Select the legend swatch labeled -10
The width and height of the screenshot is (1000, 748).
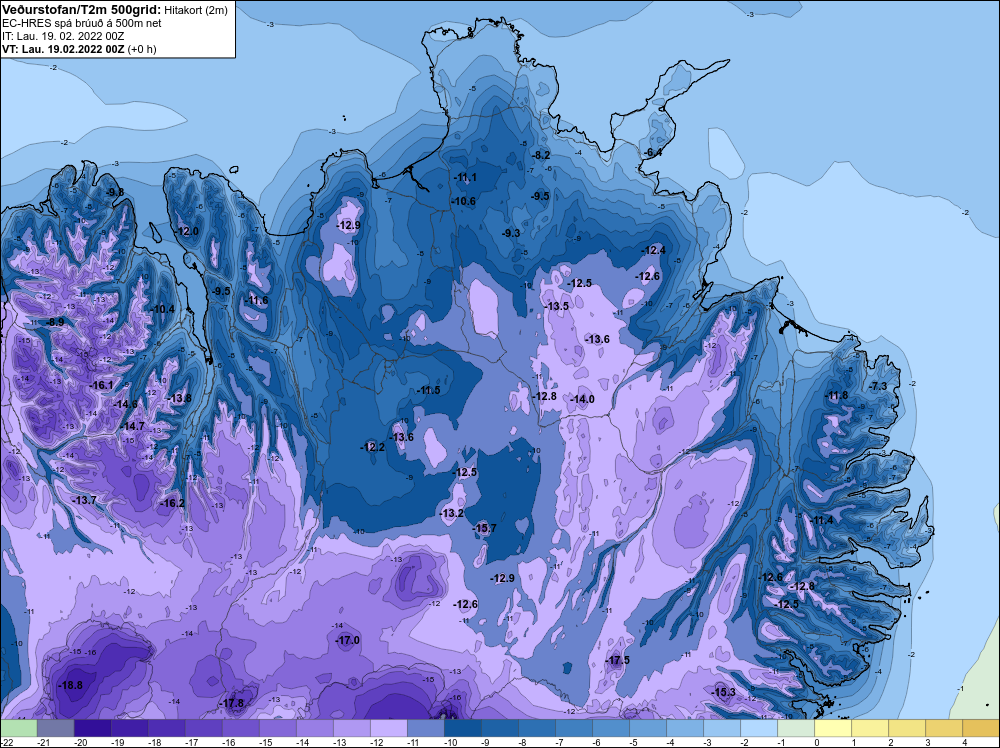462,728
